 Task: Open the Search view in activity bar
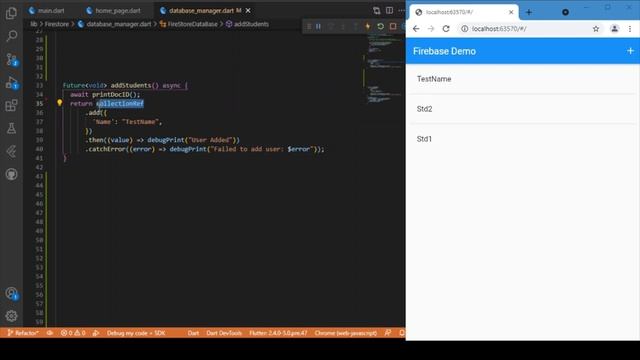pos(11,36)
